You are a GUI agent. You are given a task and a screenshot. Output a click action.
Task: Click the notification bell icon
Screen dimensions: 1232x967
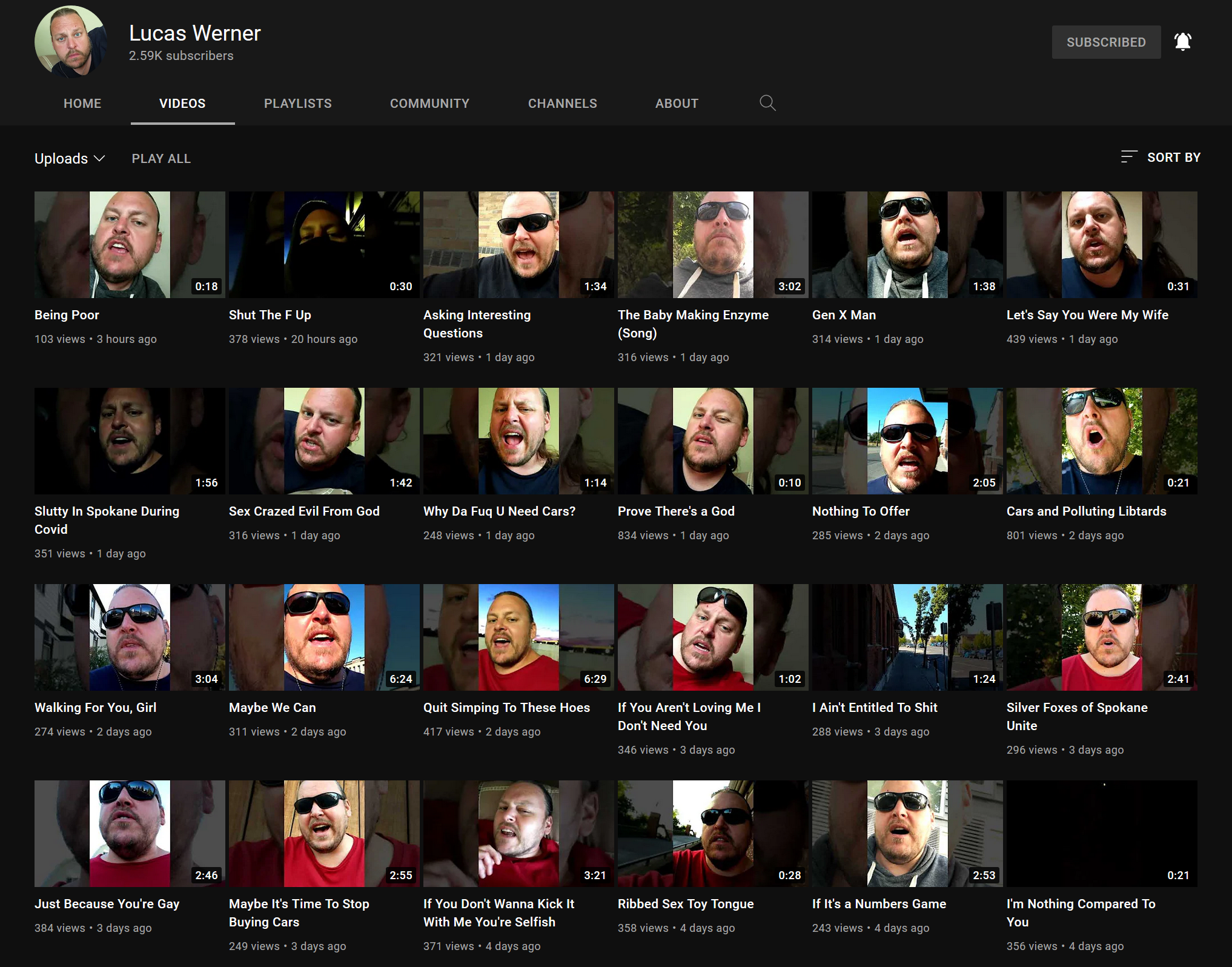click(1182, 42)
